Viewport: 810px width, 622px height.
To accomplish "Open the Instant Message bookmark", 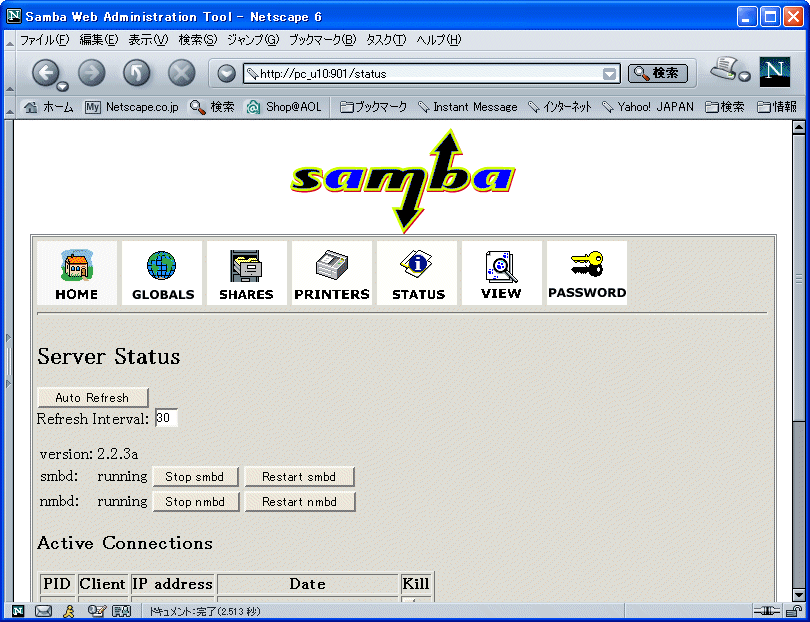I will click(x=468, y=107).
